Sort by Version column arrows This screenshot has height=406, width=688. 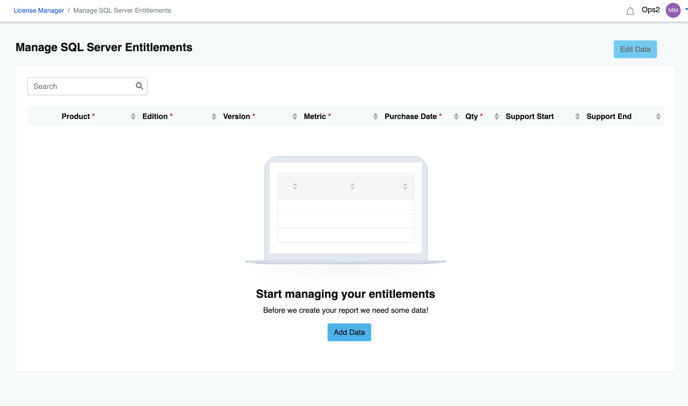coord(294,116)
